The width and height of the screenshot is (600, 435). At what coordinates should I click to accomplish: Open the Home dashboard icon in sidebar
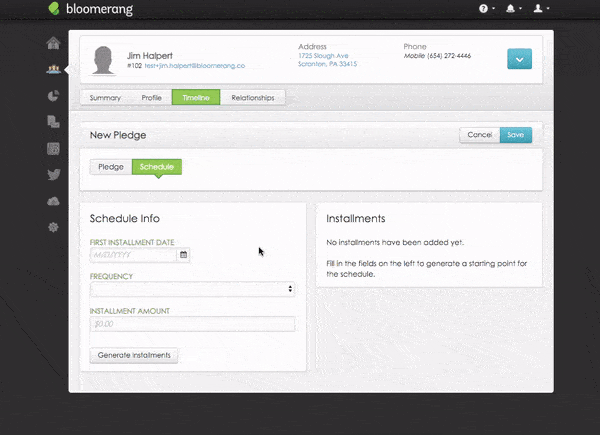click(53, 43)
